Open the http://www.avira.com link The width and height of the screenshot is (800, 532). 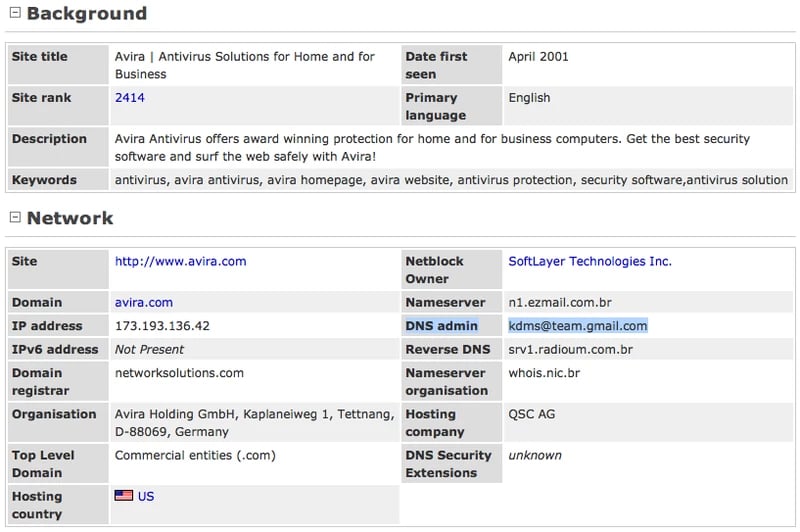tap(180, 261)
